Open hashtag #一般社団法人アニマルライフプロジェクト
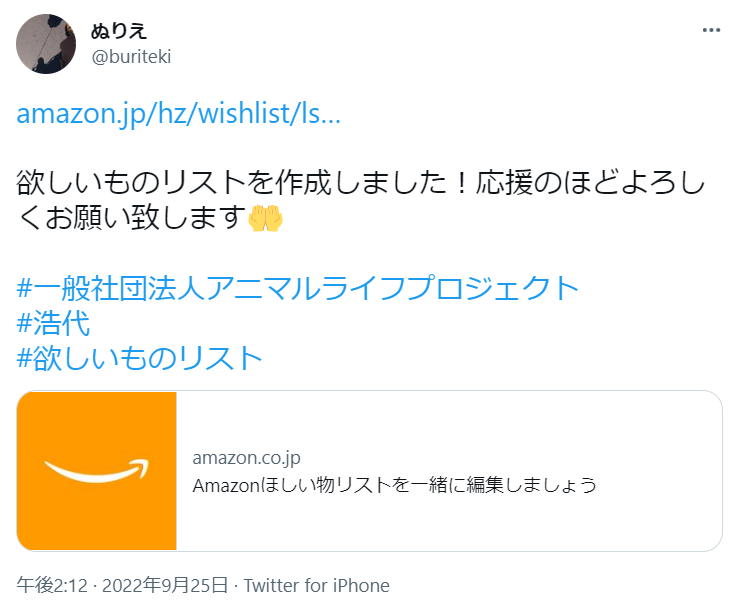Viewport: 742px width, 607px height. (x=298, y=288)
